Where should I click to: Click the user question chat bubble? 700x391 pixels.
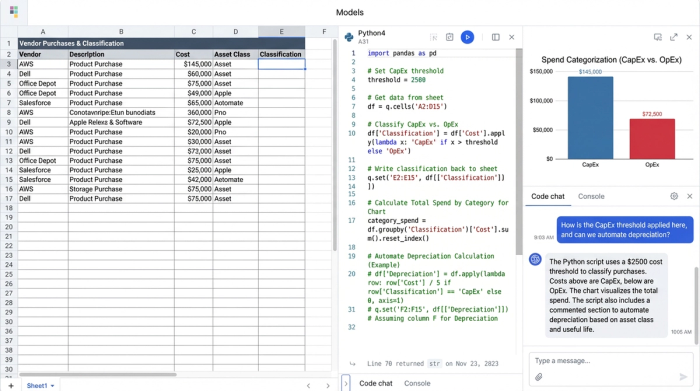pyautogui.click(x=625, y=230)
